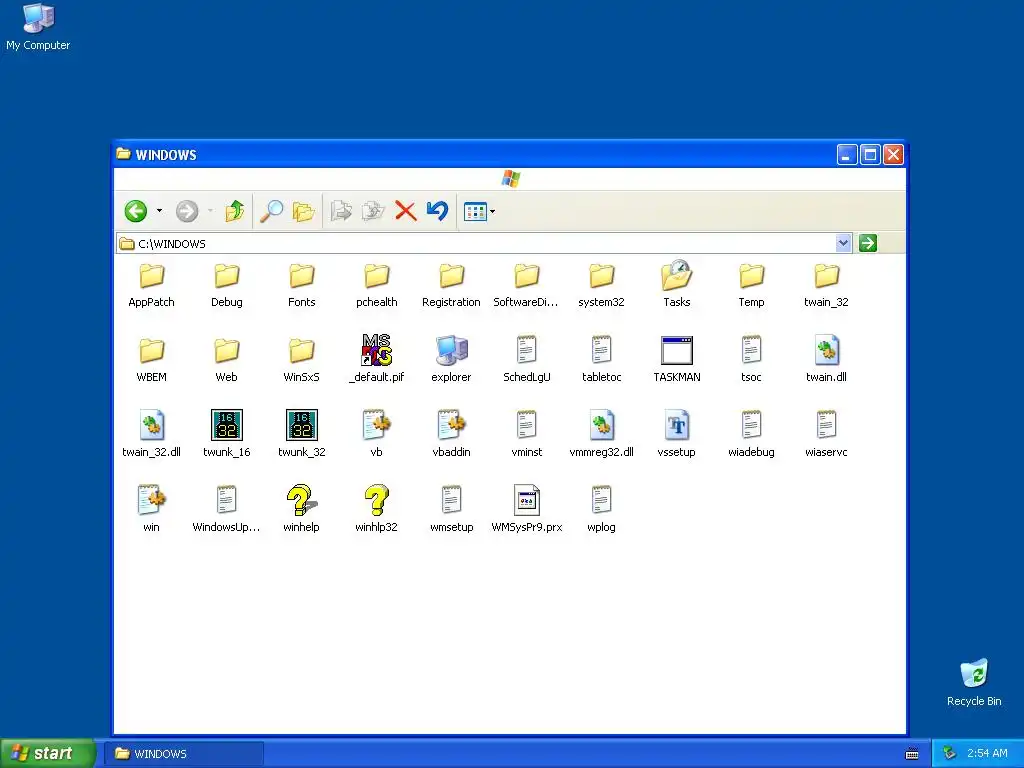Select the twunk_32 program
Image resolution: width=1024 pixels, height=768 pixels.
(x=302, y=434)
